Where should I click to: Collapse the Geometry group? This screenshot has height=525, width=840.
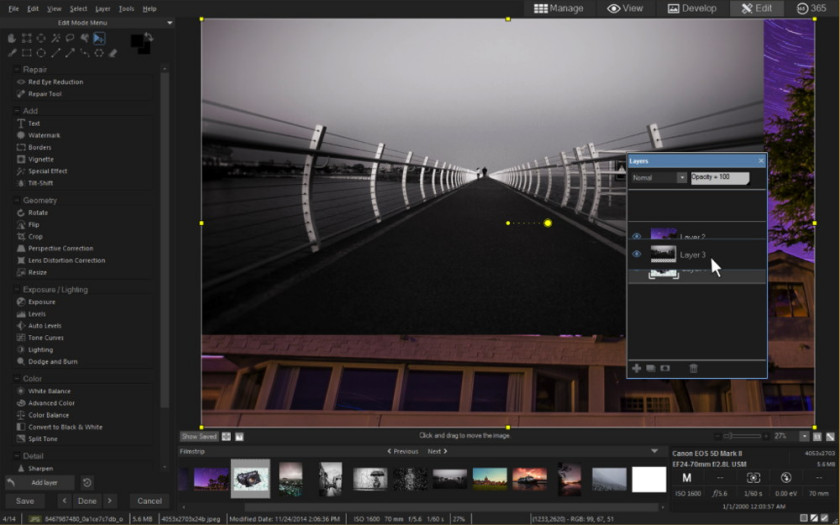click(x=17, y=200)
